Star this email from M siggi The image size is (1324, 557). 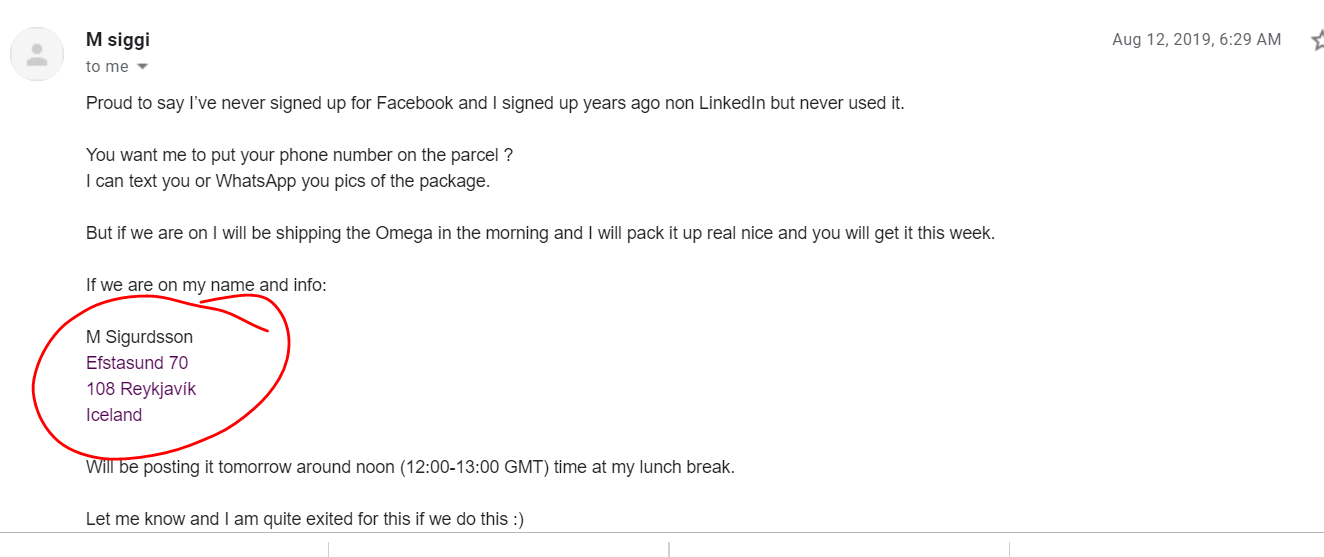tap(1317, 40)
